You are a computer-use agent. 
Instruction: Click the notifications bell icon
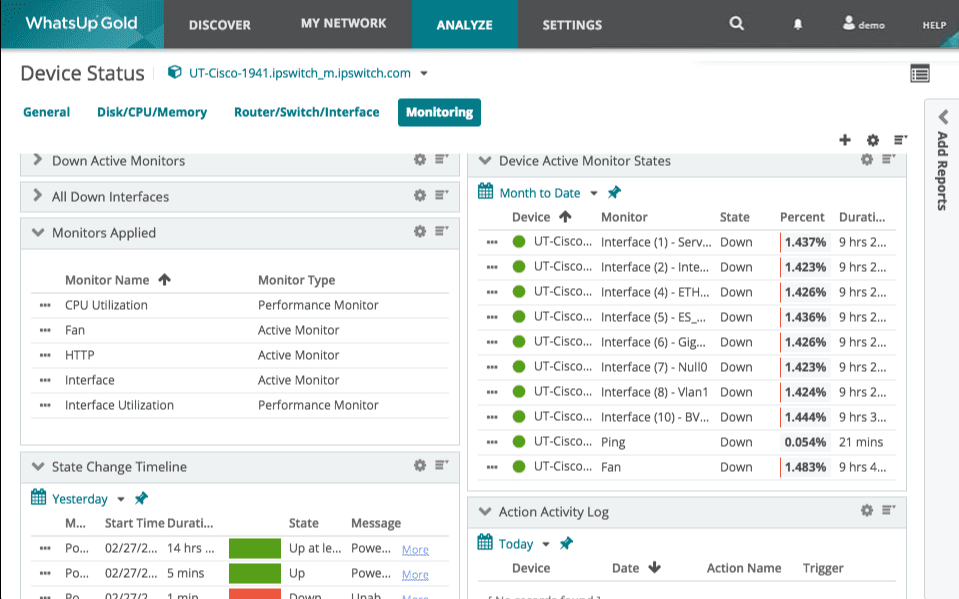click(797, 25)
